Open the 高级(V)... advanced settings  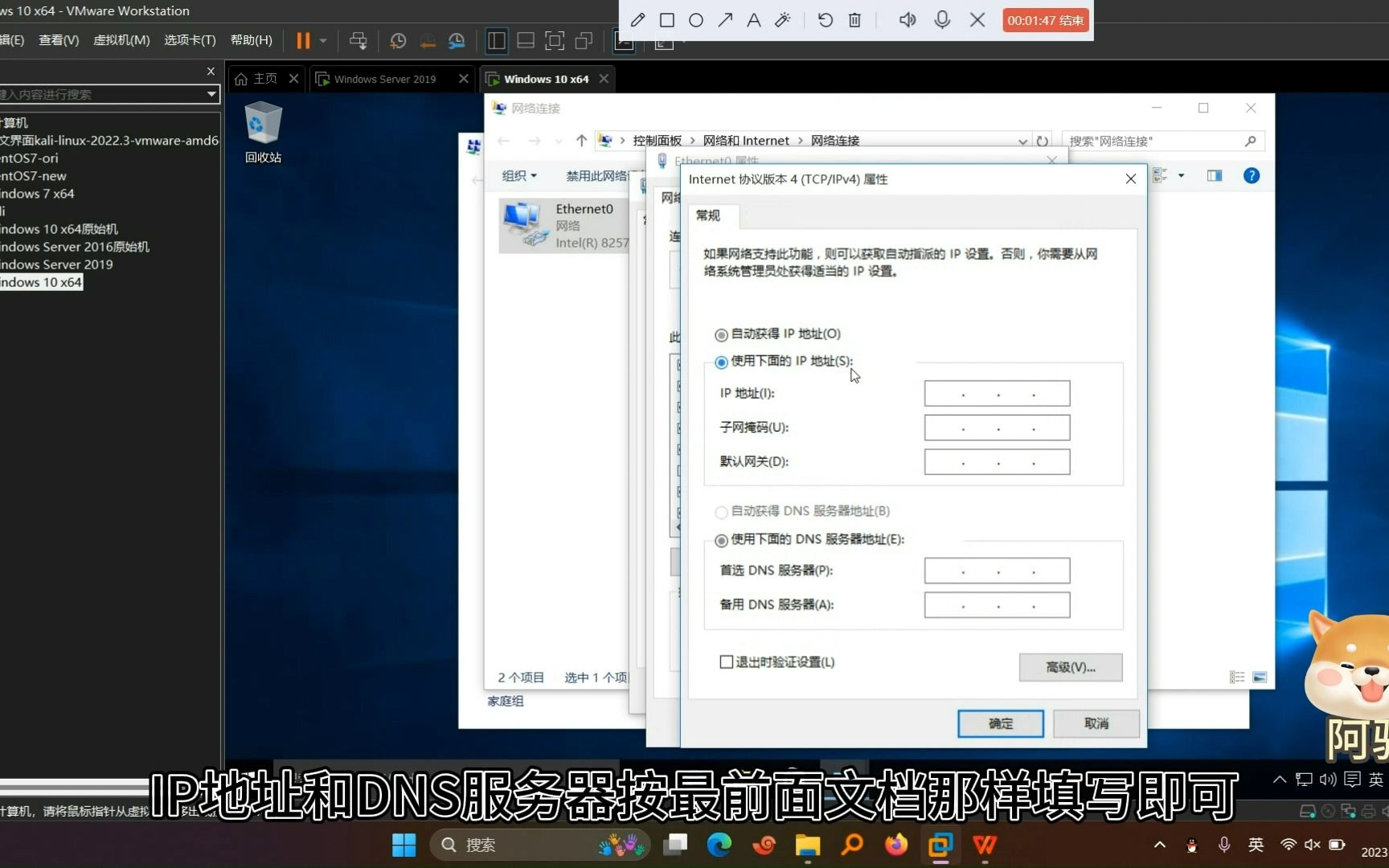(x=1071, y=667)
